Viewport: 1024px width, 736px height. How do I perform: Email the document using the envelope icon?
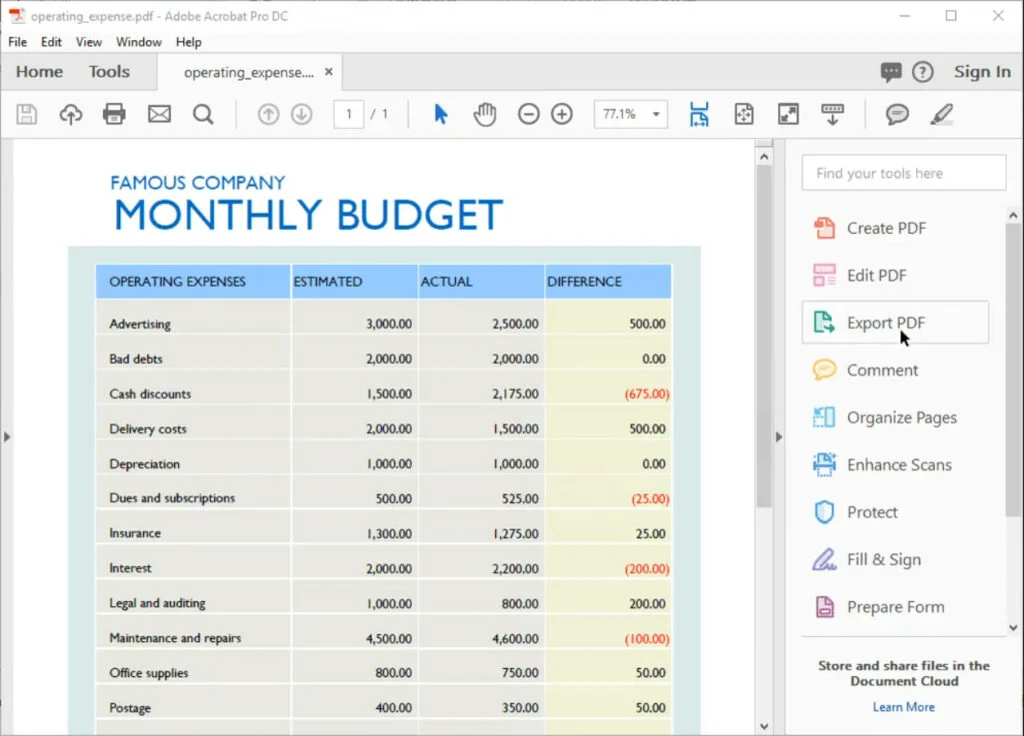pyautogui.click(x=159, y=114)
